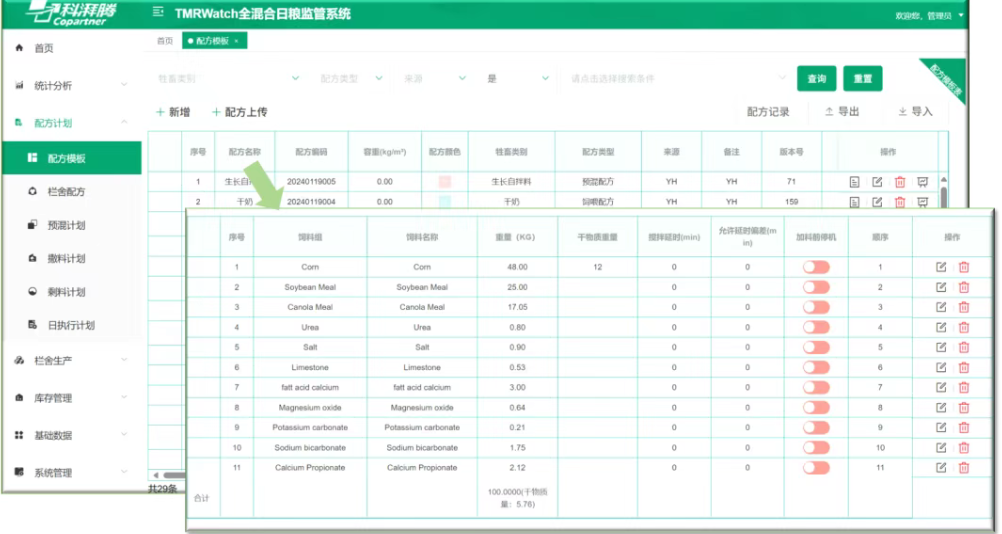This screenshot has width=1002, height=534.
Task: Click the green 查询 button
Action: coord(816,79)
